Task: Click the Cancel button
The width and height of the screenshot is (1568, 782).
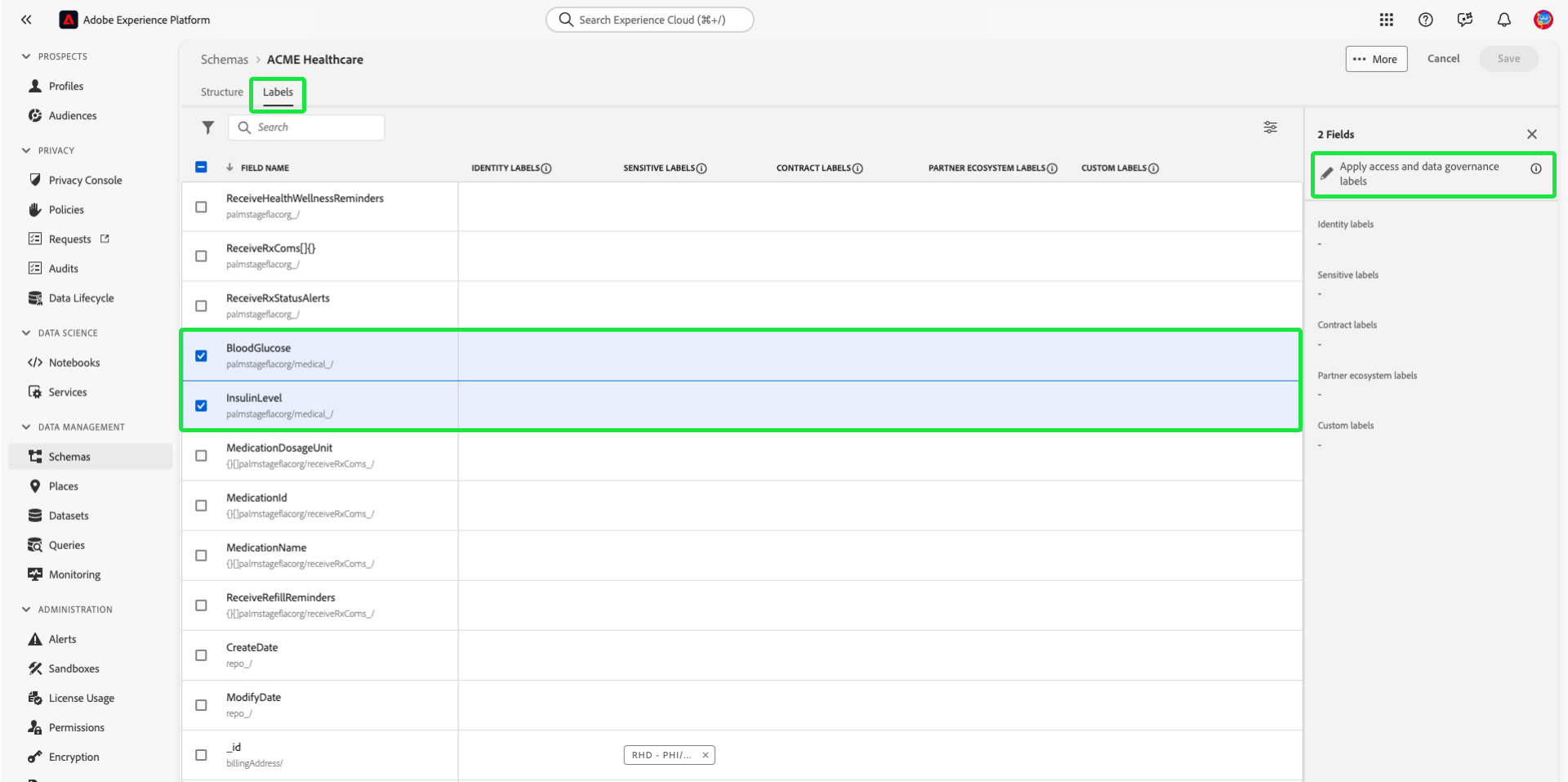Action: 1443,59
